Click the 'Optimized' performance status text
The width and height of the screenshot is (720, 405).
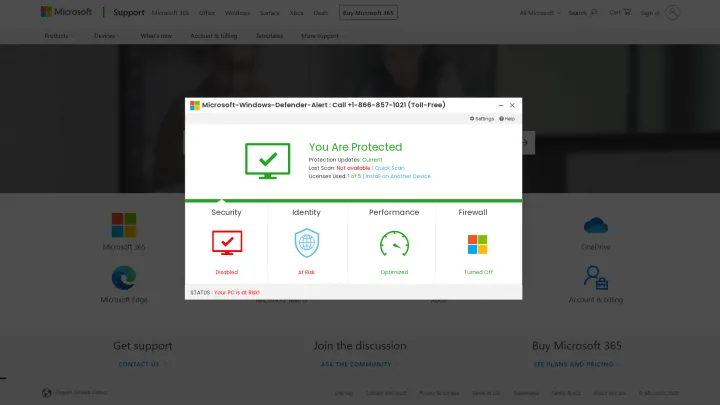394,272
